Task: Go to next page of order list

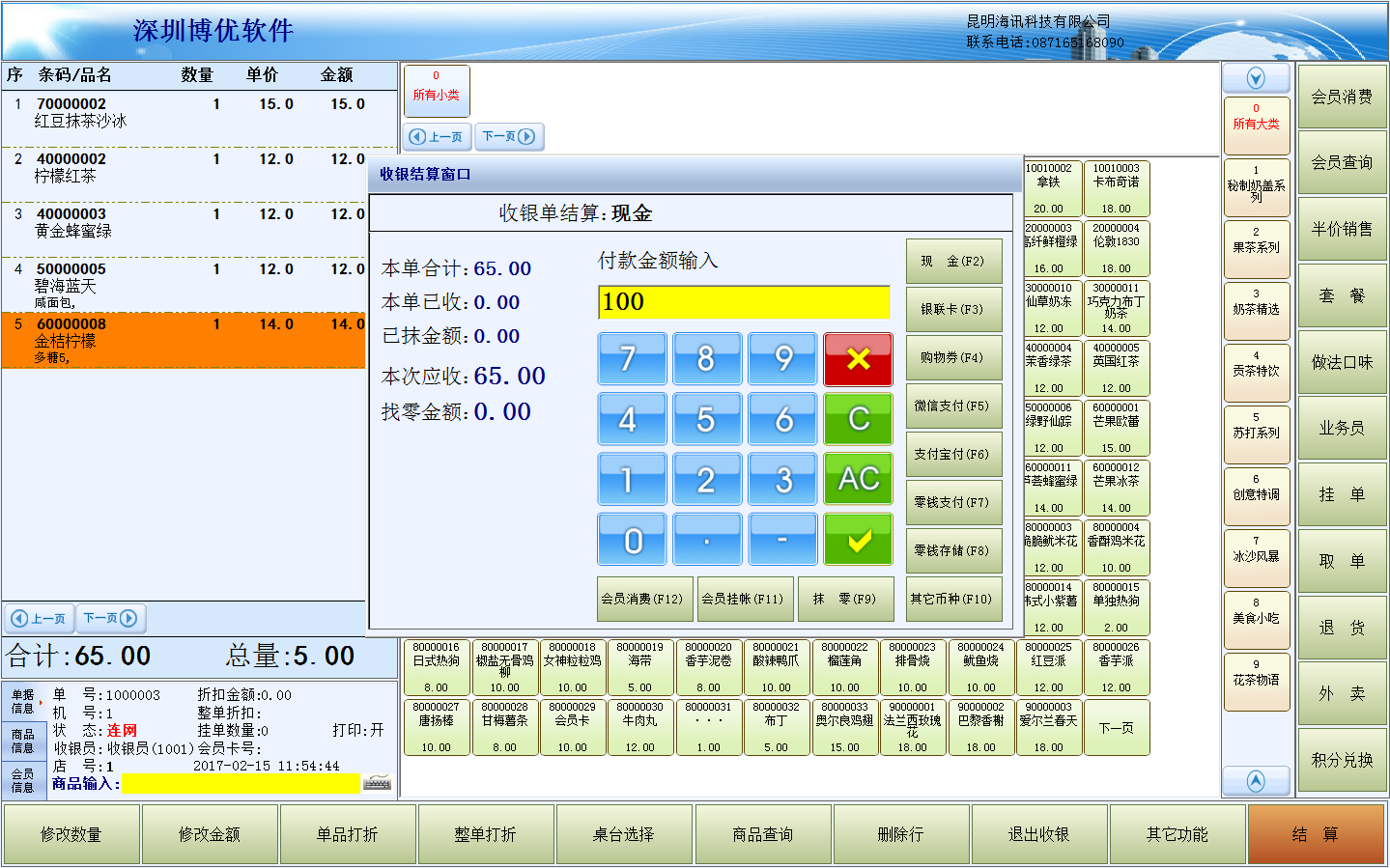Action: click(x=110, y=618)
